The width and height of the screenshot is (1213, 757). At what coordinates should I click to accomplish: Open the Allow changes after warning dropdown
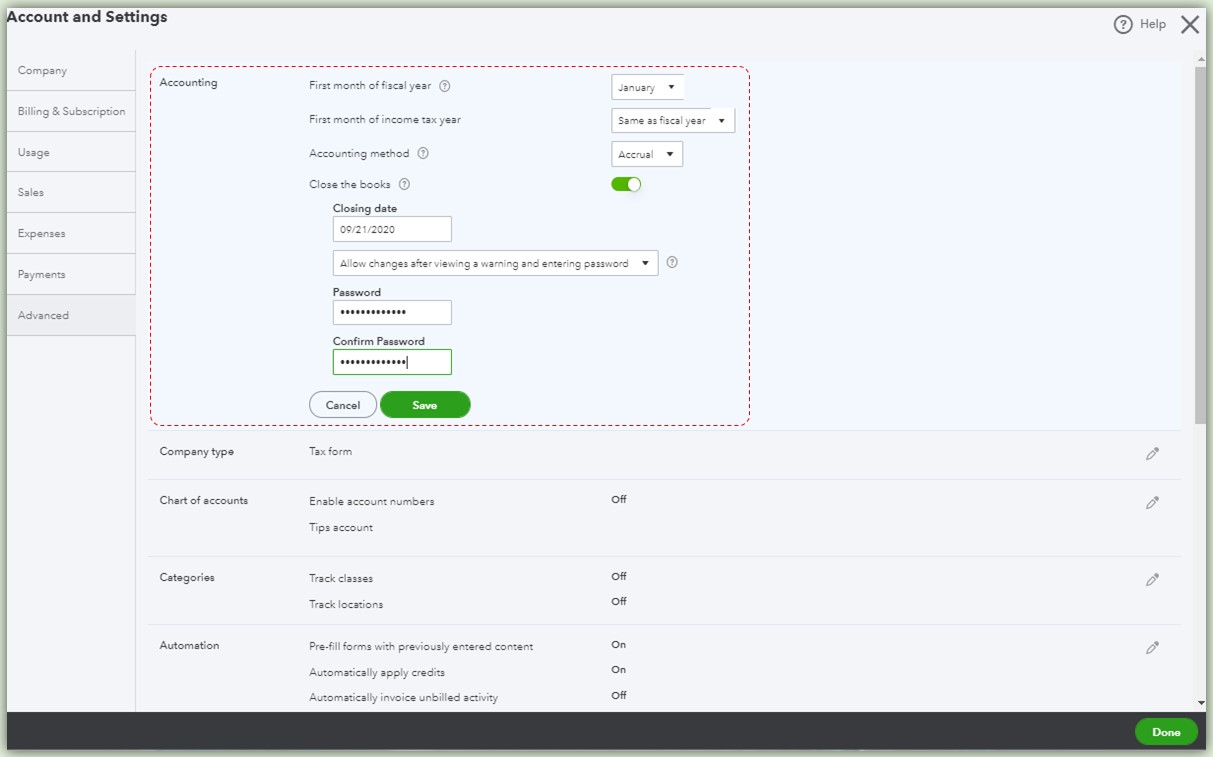tap(495, 264)
